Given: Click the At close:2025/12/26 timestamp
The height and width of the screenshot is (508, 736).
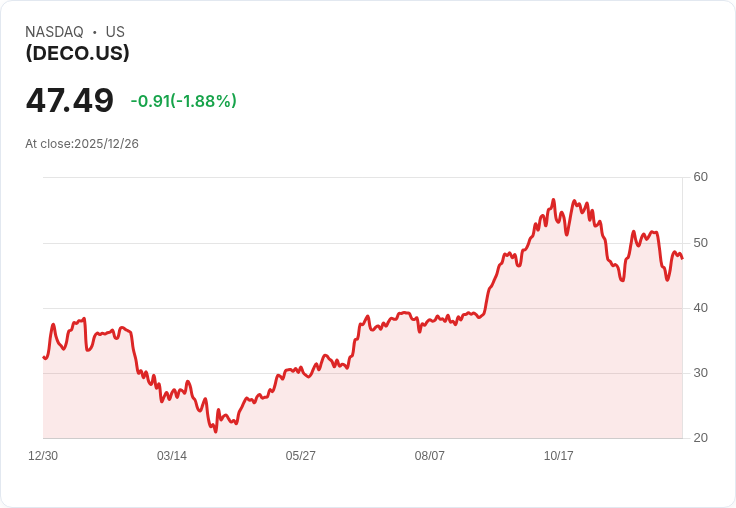Looking at the screenshot, I should click(82, 144).
